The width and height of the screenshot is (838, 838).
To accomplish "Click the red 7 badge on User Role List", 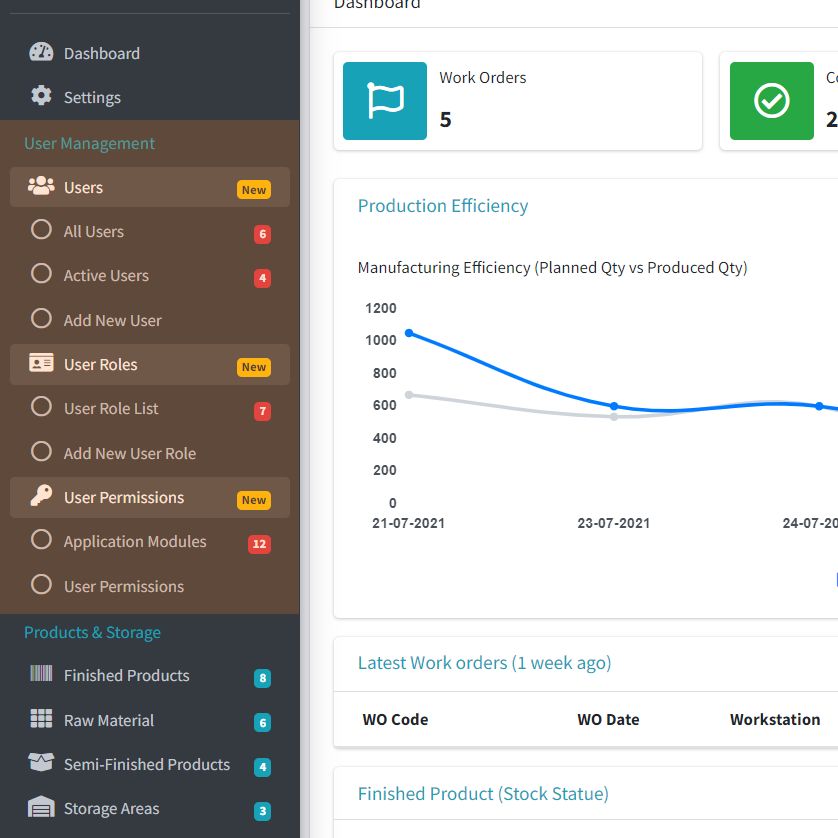I will coord(262,411).
